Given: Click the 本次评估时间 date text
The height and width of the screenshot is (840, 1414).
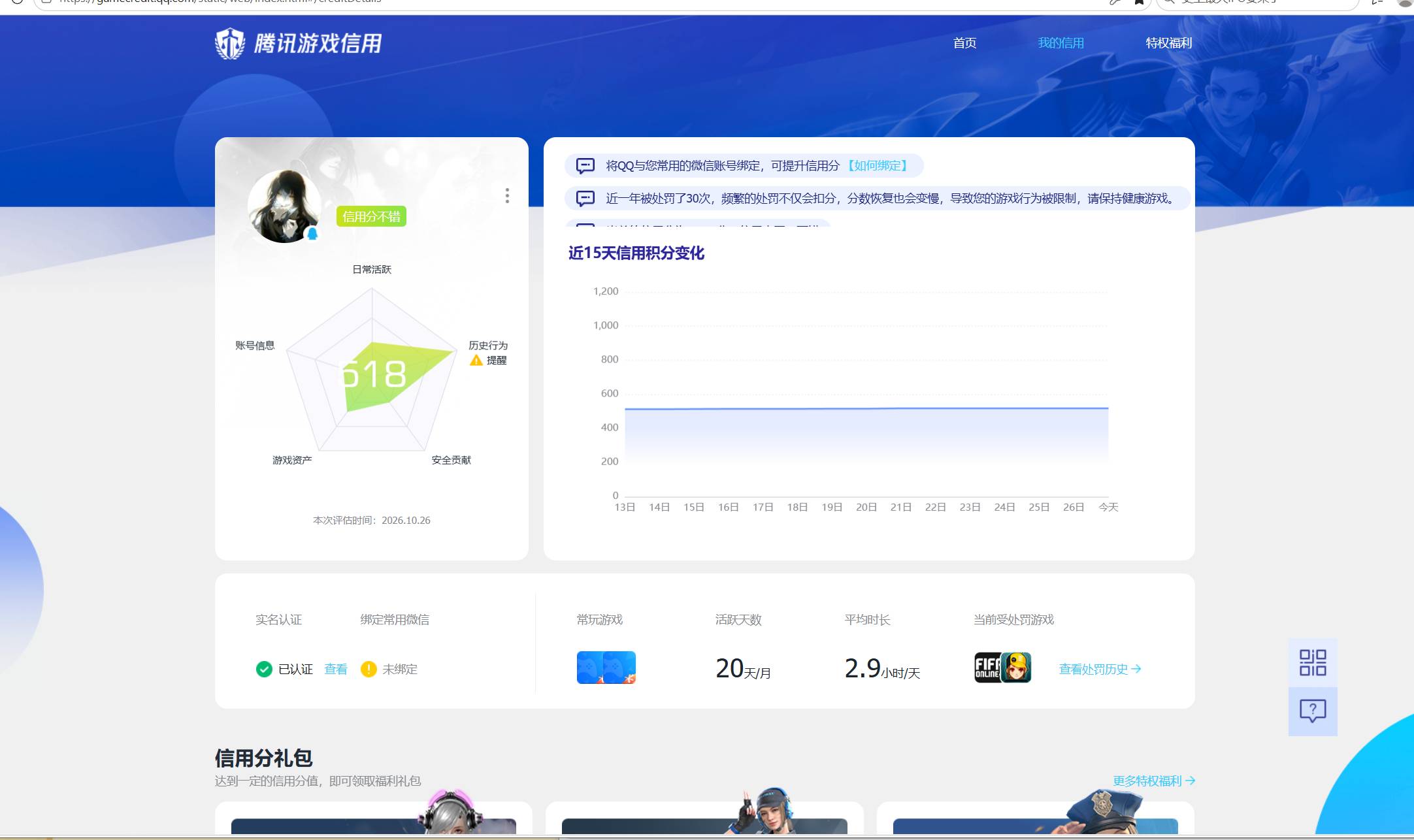Looking at the screenshot, I should click(x=372, y=520).
